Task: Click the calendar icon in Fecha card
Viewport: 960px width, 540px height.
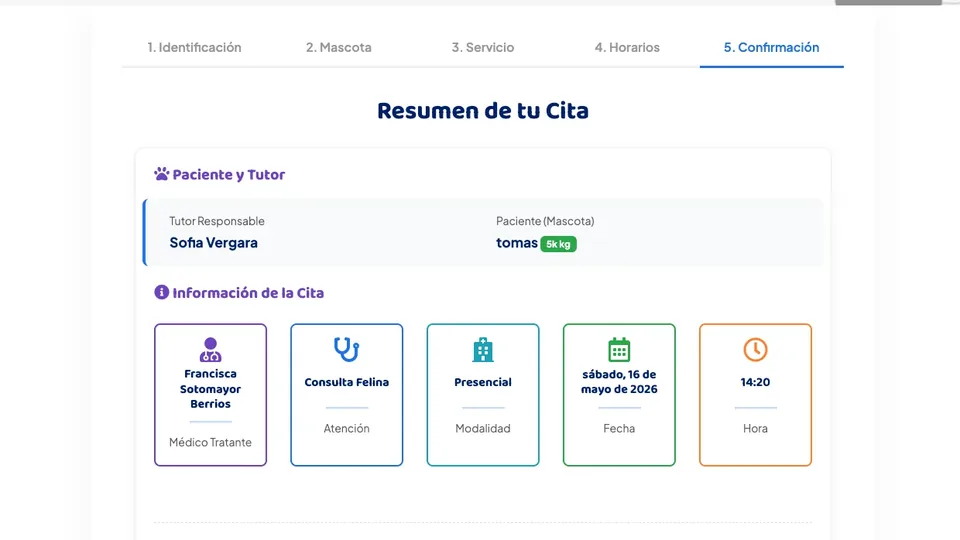Action: [619, 350]
